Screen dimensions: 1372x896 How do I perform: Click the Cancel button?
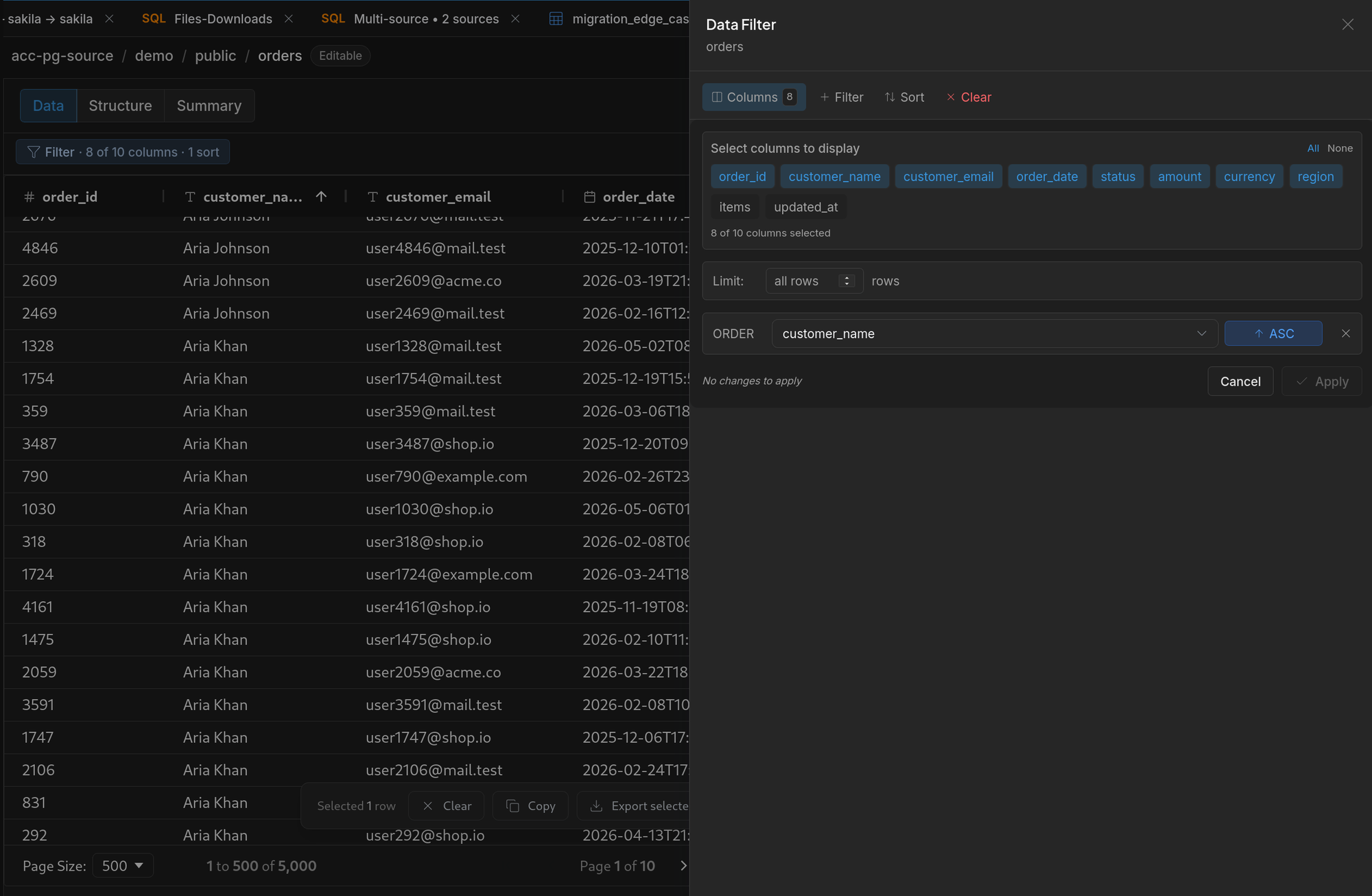click(1240, 381)
